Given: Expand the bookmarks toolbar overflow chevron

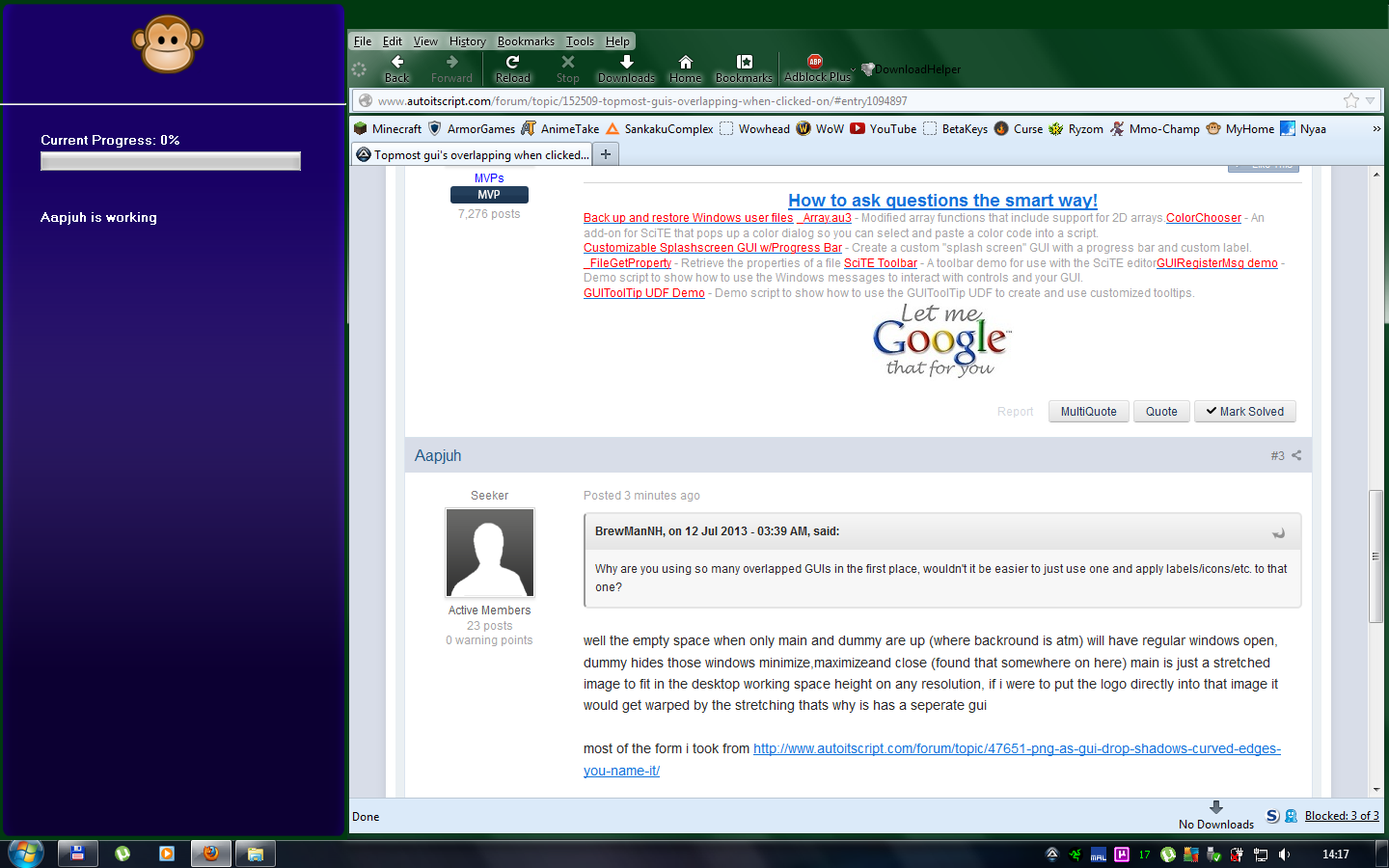Looking at the screenshot, I should coord(1376,128).
